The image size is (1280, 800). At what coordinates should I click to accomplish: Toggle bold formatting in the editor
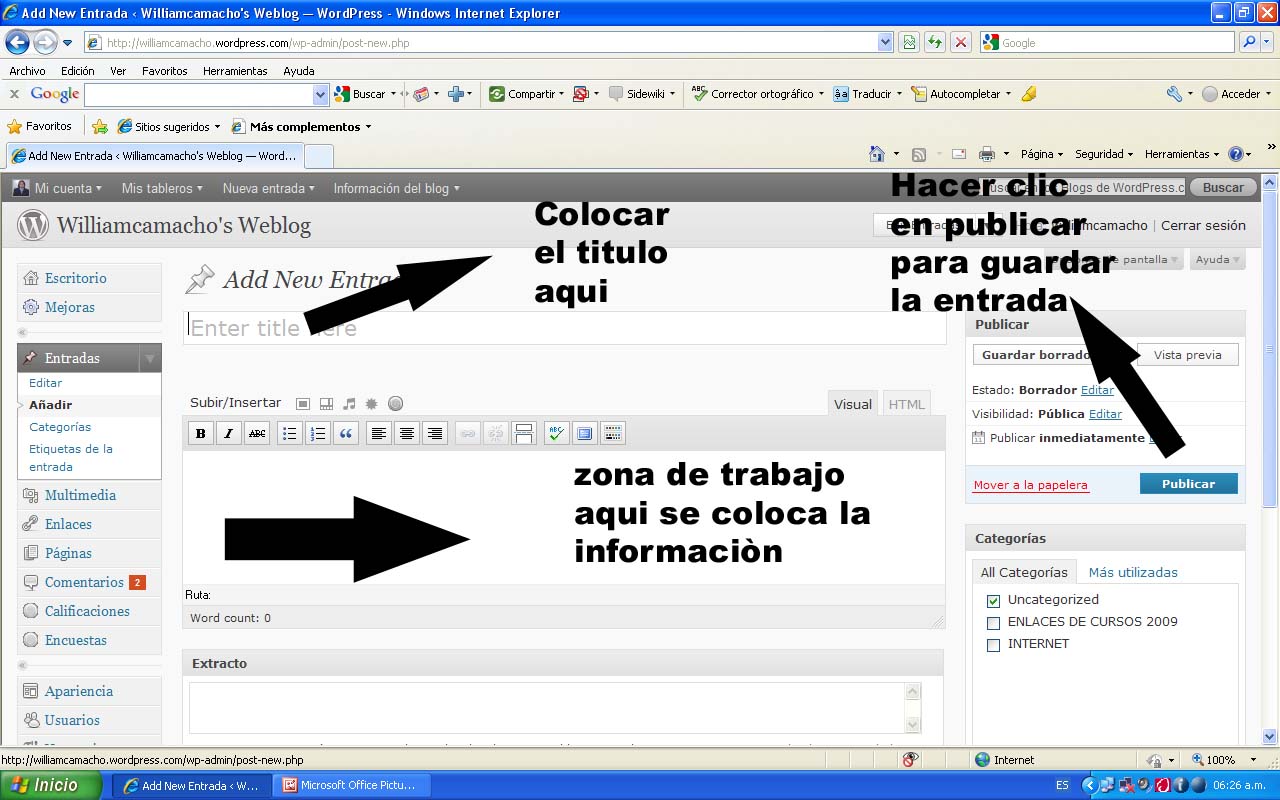(201, 433)
